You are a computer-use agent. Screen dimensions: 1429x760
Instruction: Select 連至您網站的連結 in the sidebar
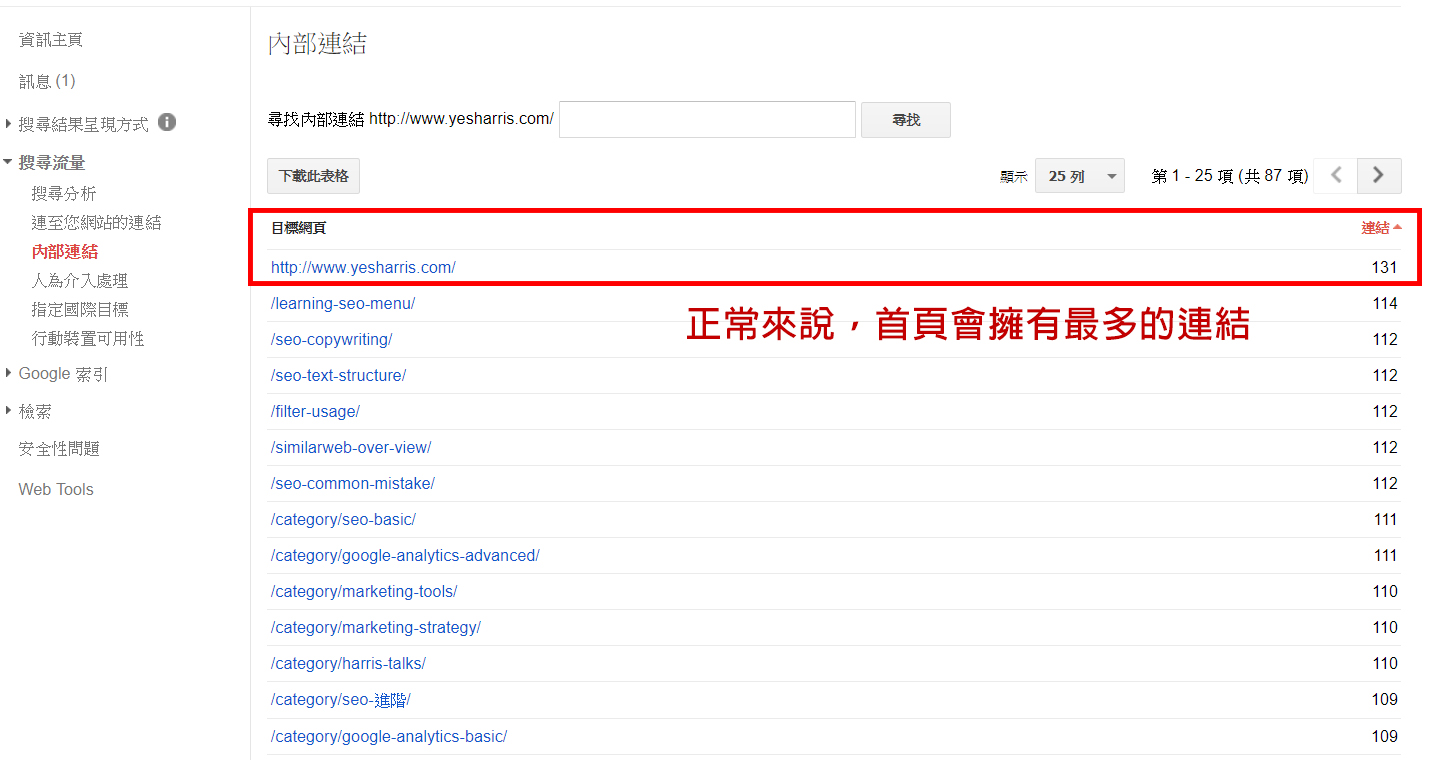[x=96, y=223]
